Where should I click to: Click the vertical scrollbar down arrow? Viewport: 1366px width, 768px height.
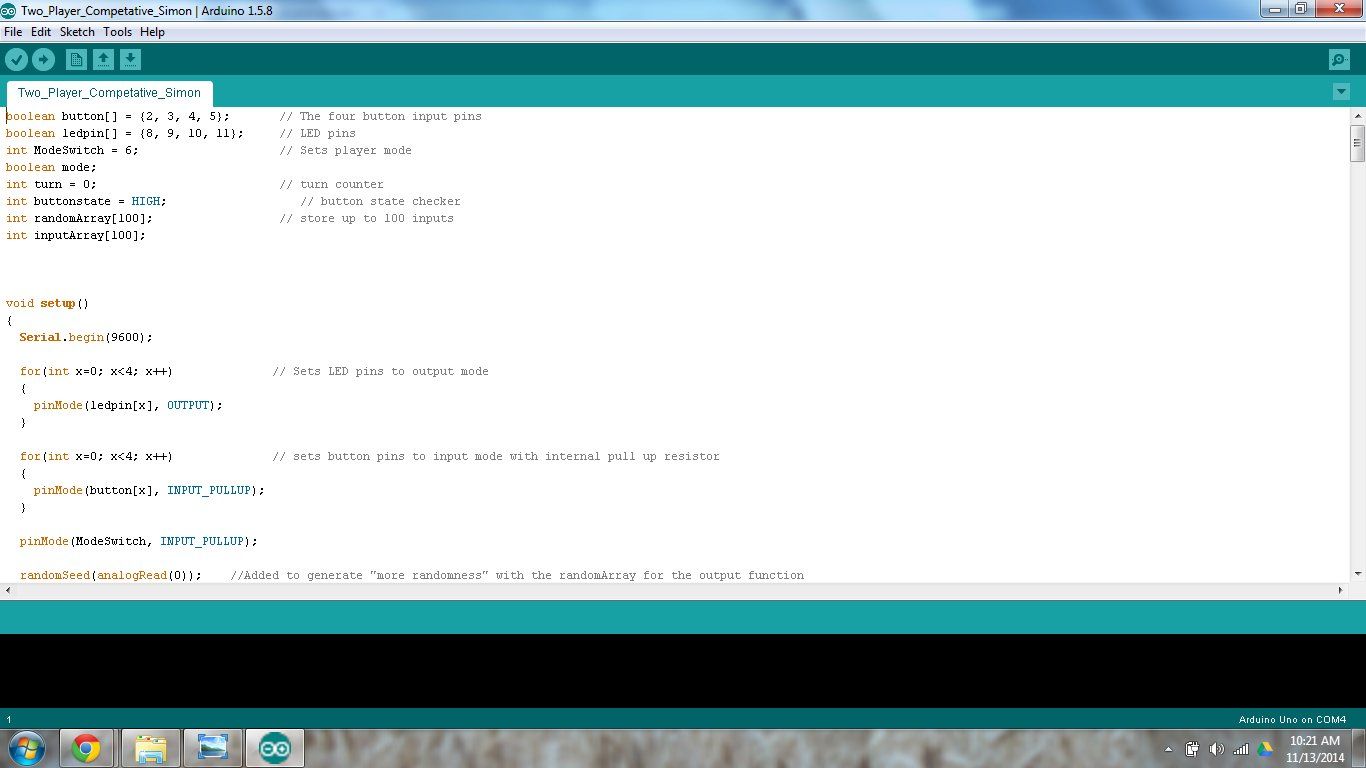pos(1358,574)
